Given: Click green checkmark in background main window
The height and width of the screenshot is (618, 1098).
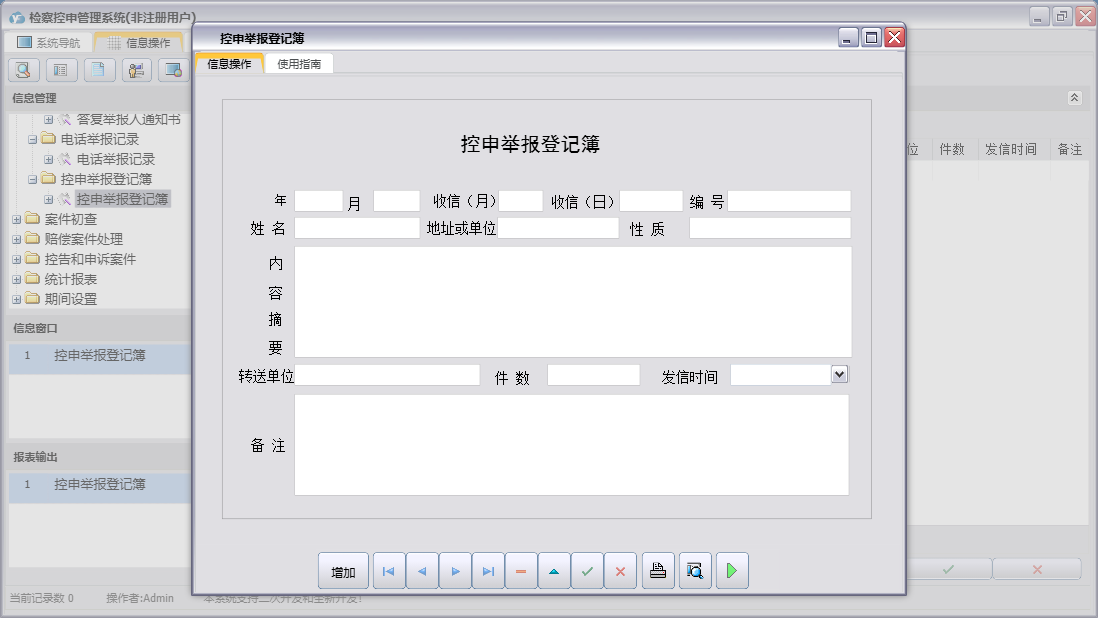Looking at the screenshot, I should [x=948, y=570].
